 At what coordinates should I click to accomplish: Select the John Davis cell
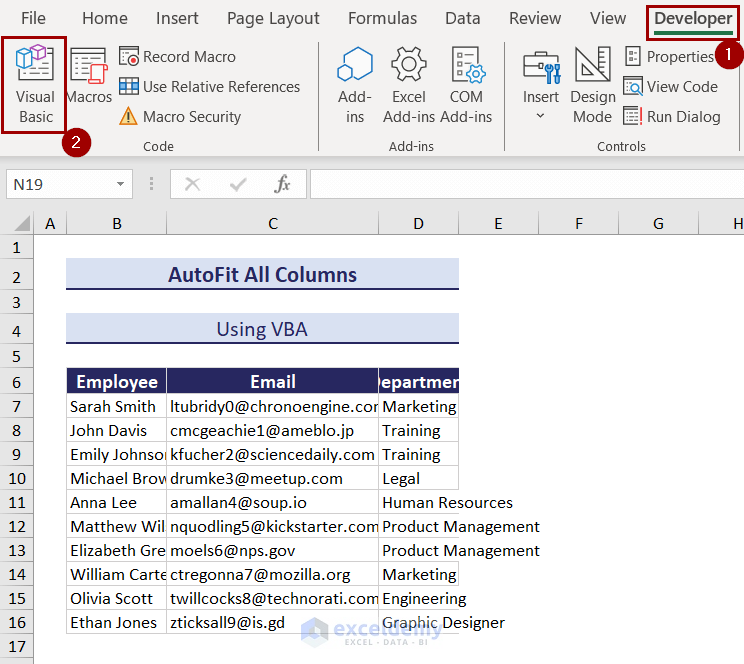117,430
